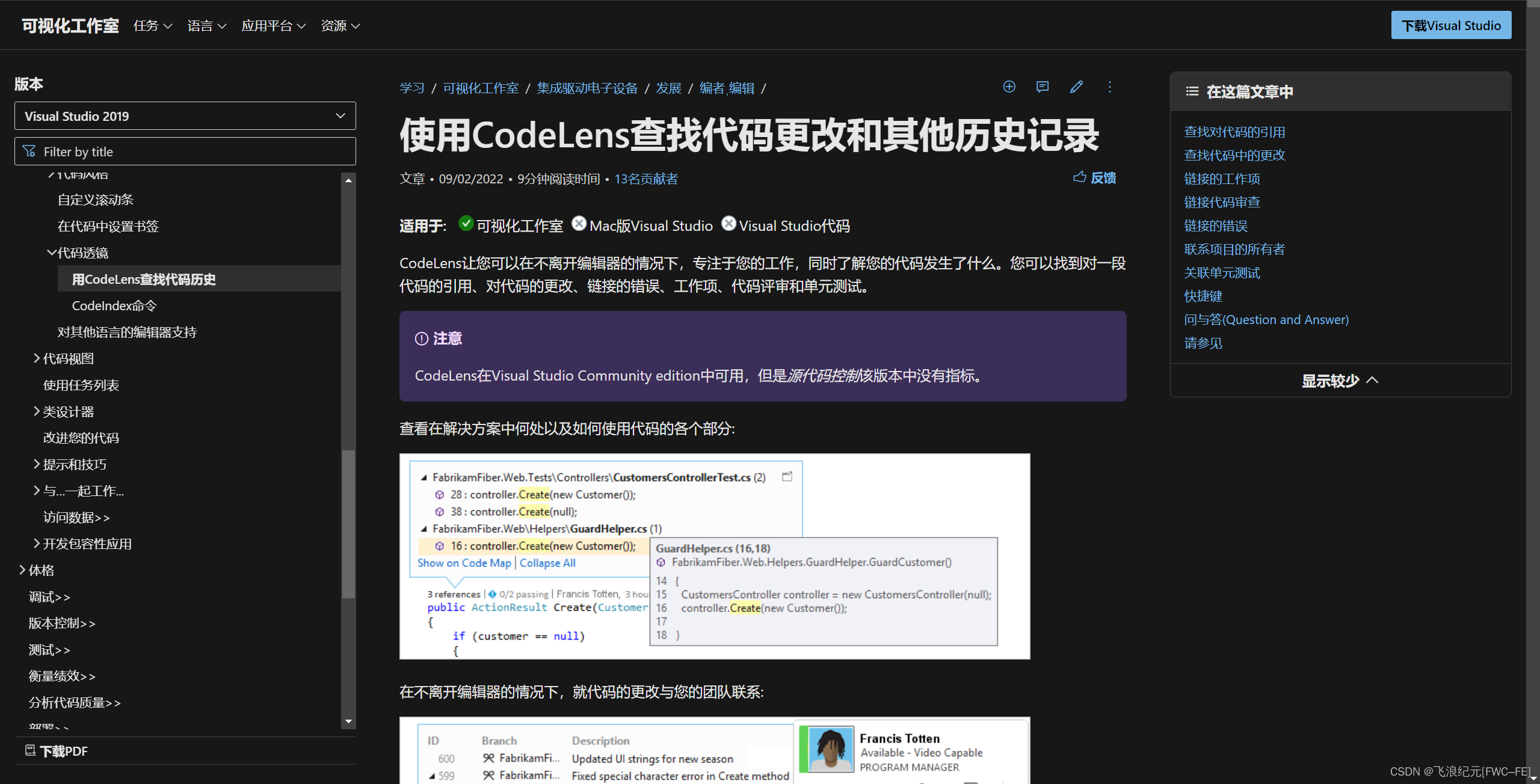
Task: Edit this article with the pencil icon
Action: [1076, 87]
